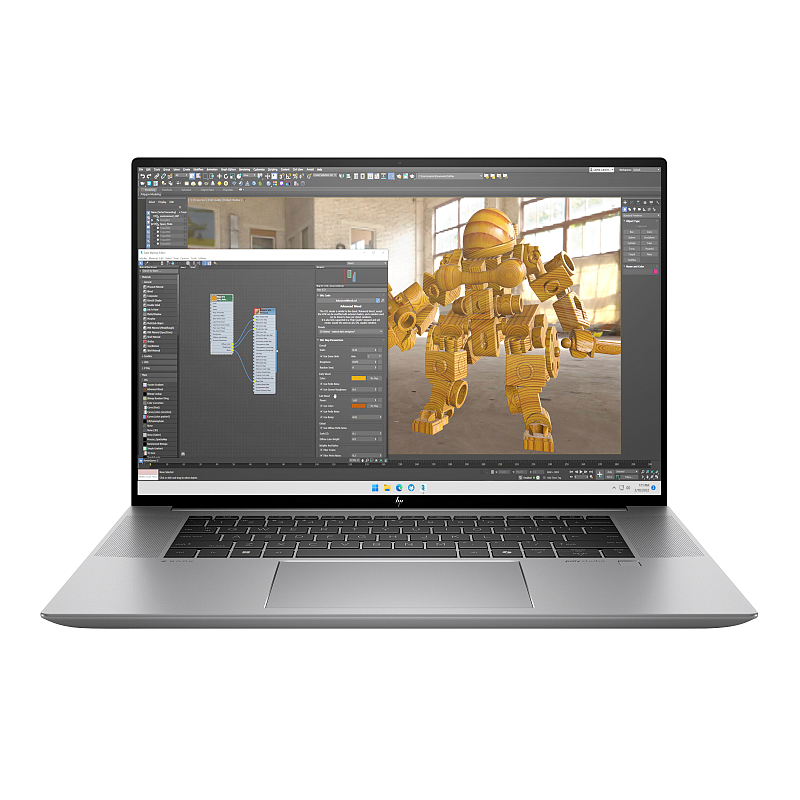The width and height of the screenshot is (800, 800).
Task: Open the Named Selection Sets dropdown
Action: pyautogui.click(x=325, y=175)
